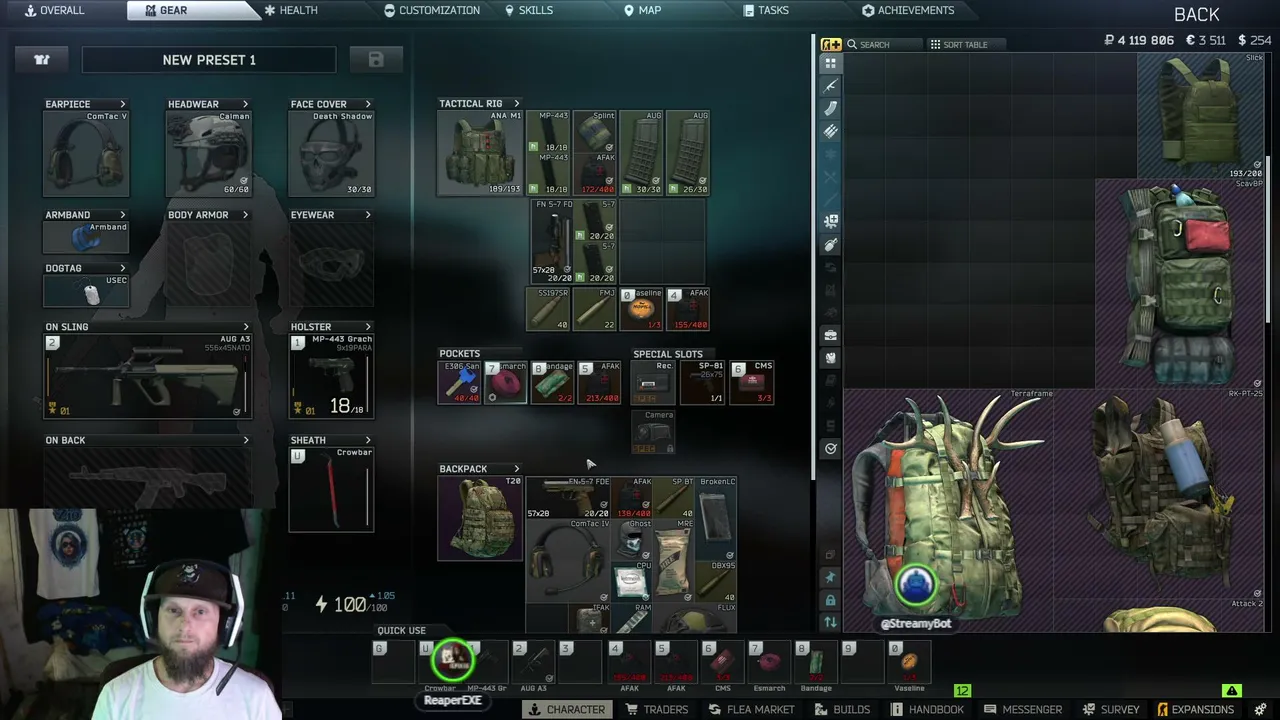Open the Messenger

(x=1022, y=710)
